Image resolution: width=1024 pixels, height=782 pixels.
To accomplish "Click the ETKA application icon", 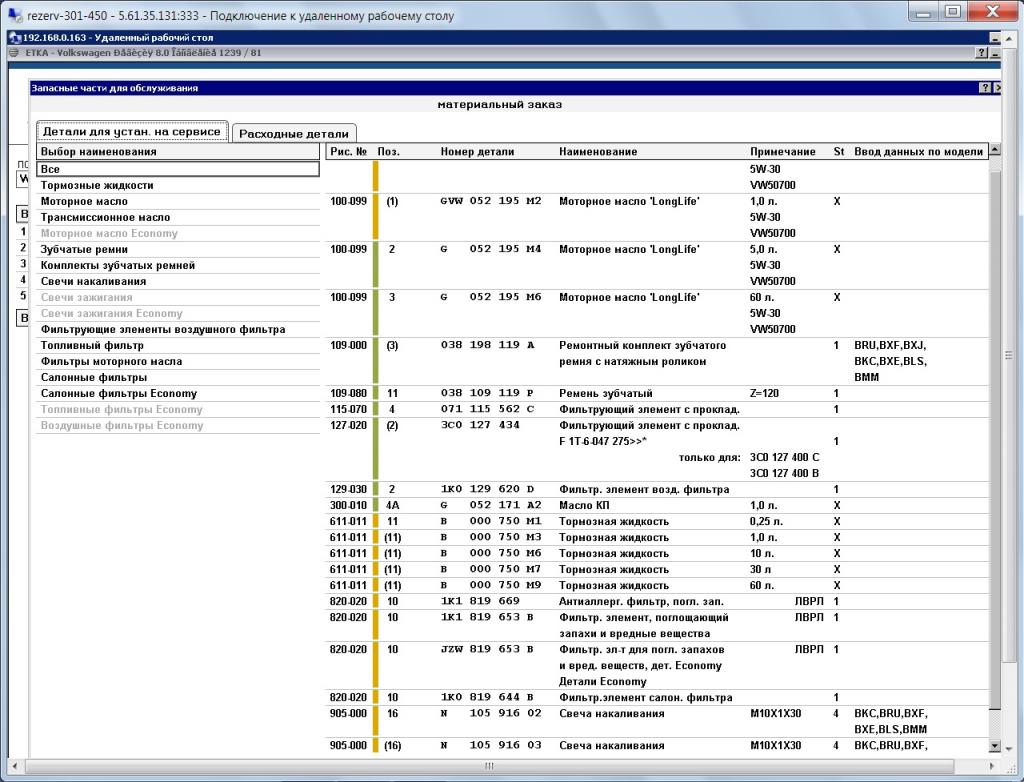I will (14, 52).
